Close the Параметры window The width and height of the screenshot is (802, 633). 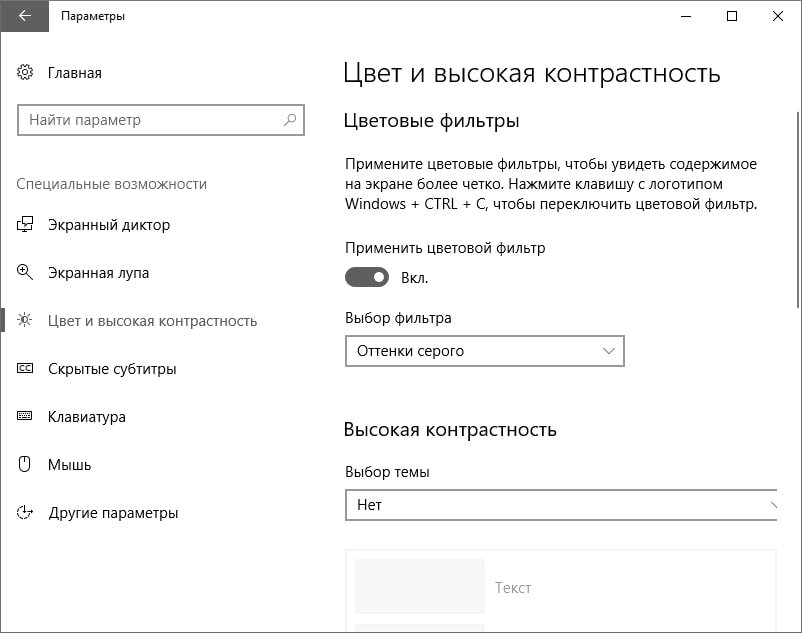pyautogui.click(x=778, y=16)
